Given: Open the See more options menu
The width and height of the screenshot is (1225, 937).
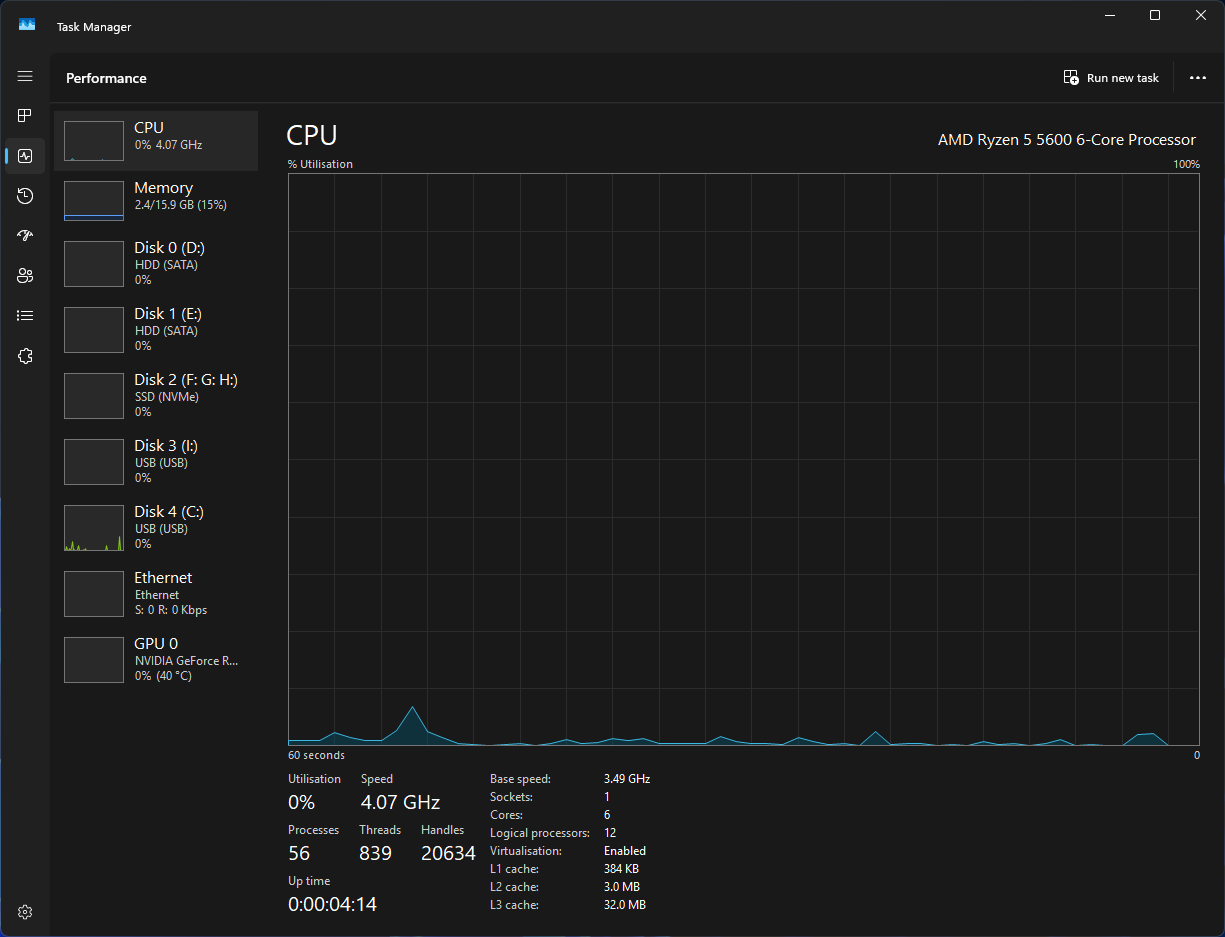Looking at the screenshot, I should pyautogui.click(x=1197, y=77).
